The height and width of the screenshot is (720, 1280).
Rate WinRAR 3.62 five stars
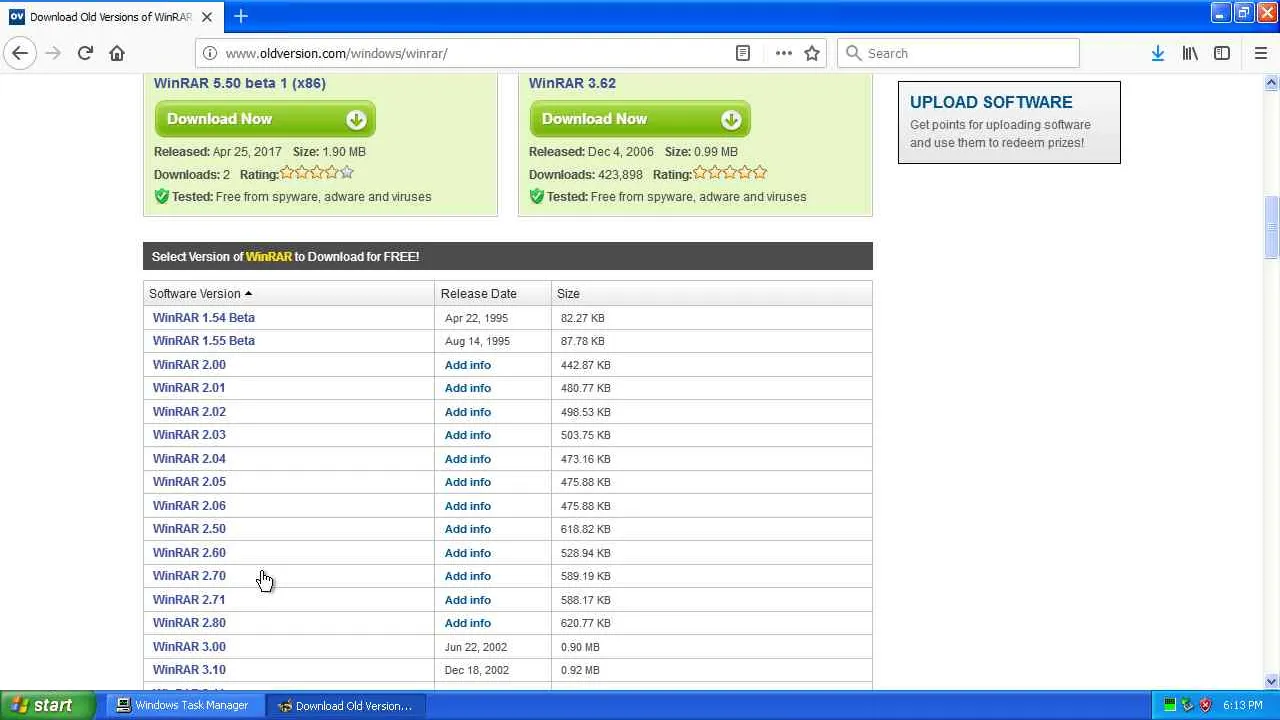(x=760, y=173)
